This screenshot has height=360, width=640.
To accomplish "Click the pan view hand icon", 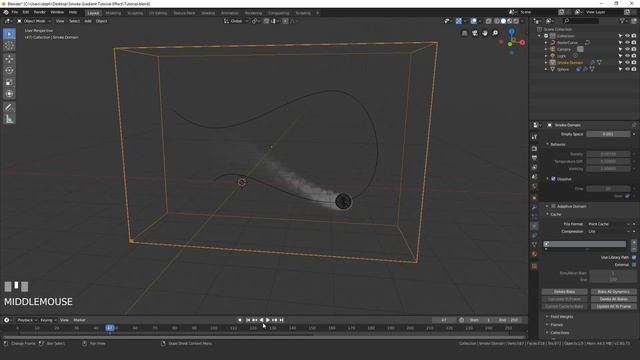I will [x=484, y=33].
